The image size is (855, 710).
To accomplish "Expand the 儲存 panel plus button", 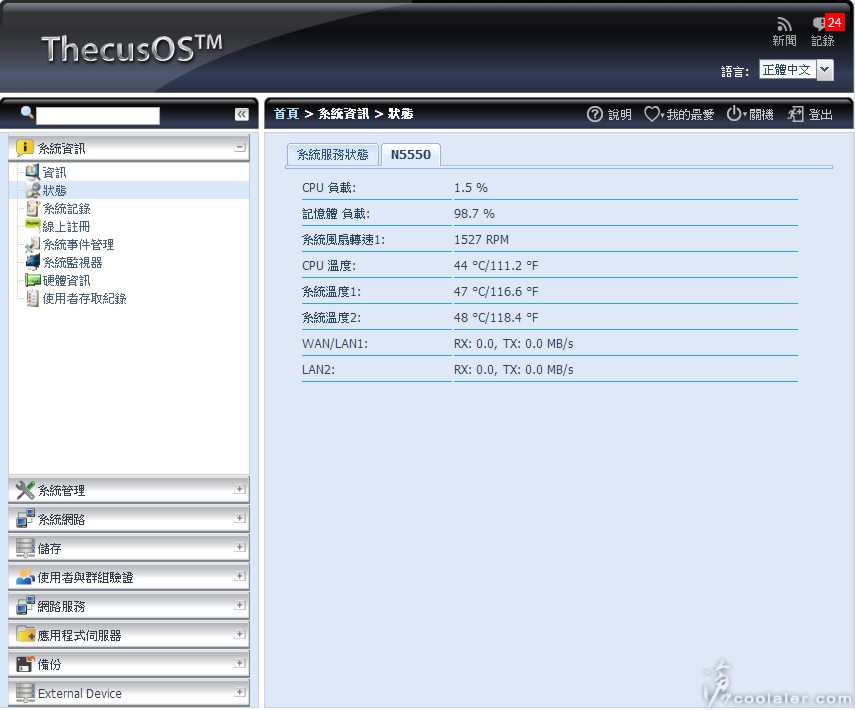I will click(x=239, y=547).
